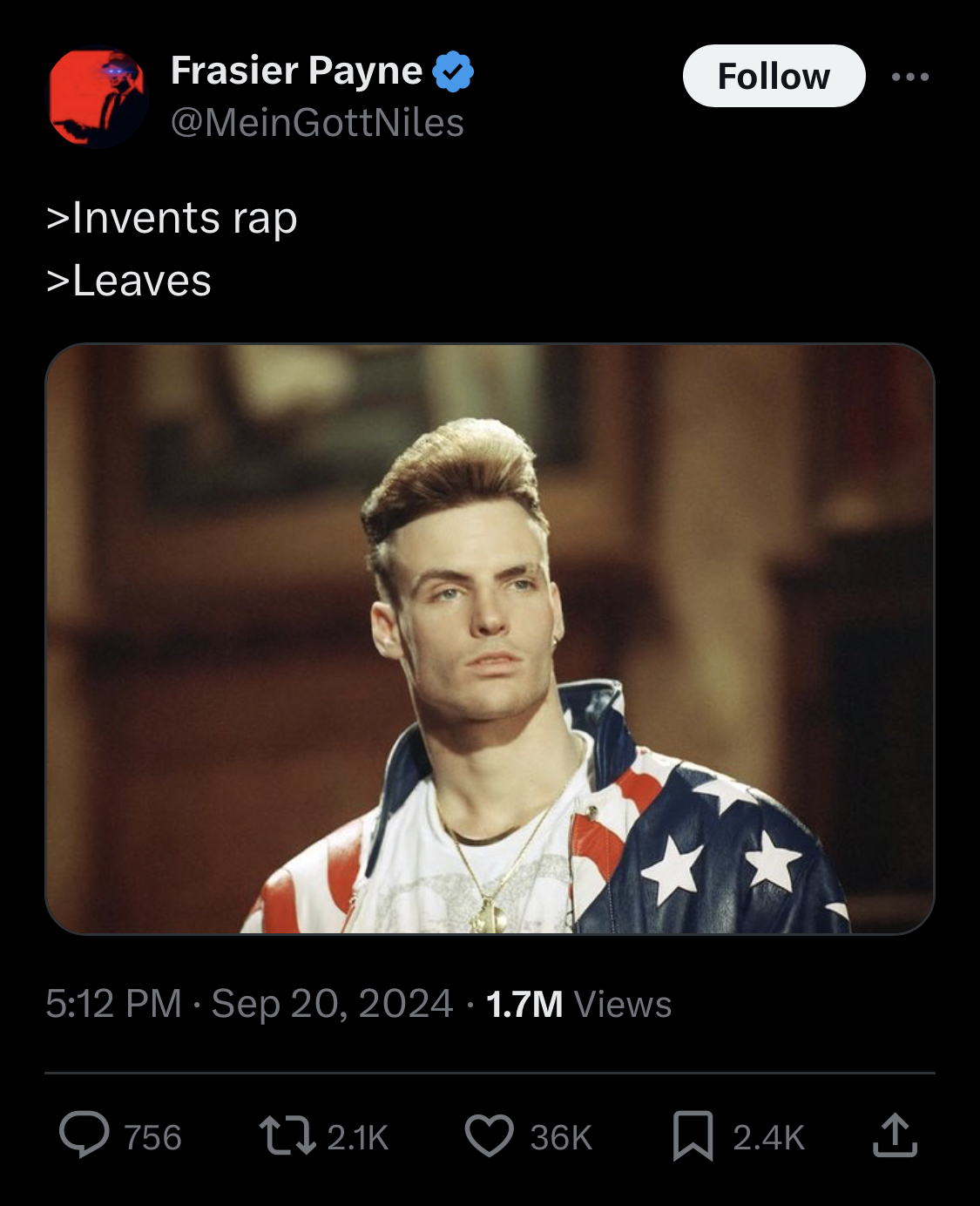Tap the repost arrows icon
This screenshot has width=980, height=1206.
[287, 1136]
